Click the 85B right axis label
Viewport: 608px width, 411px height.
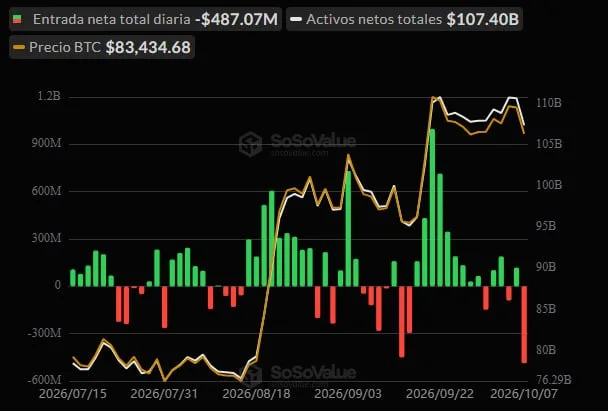(546, 309)
